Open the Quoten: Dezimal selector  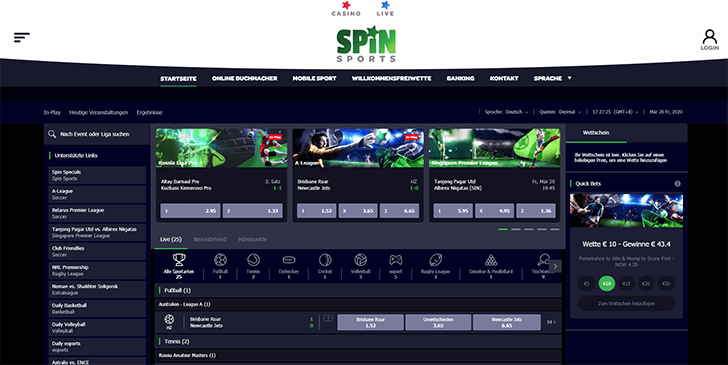point(560,112)
